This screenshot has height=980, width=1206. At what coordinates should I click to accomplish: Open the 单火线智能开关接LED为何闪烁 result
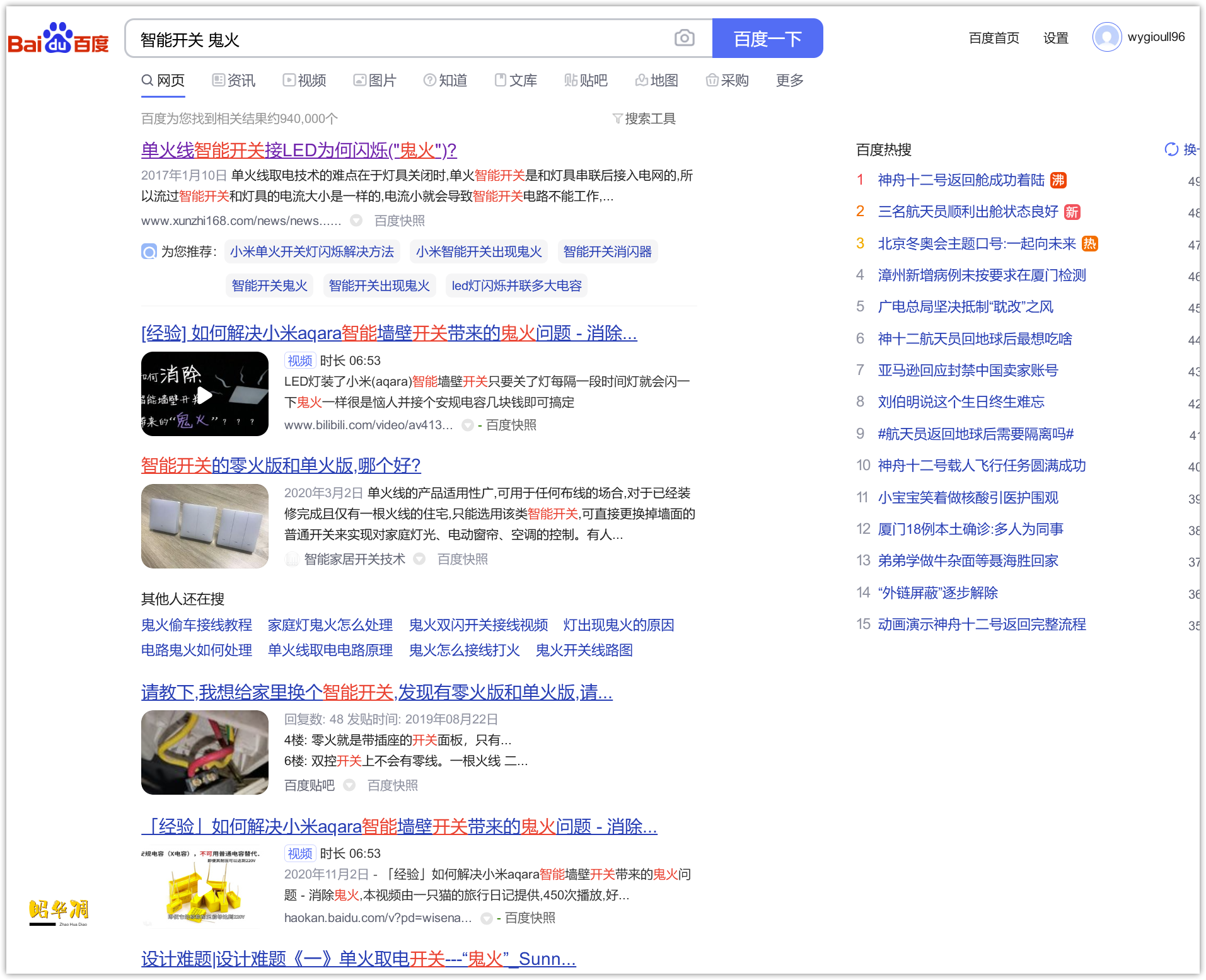pyautogui.click(x=299, y=151)
